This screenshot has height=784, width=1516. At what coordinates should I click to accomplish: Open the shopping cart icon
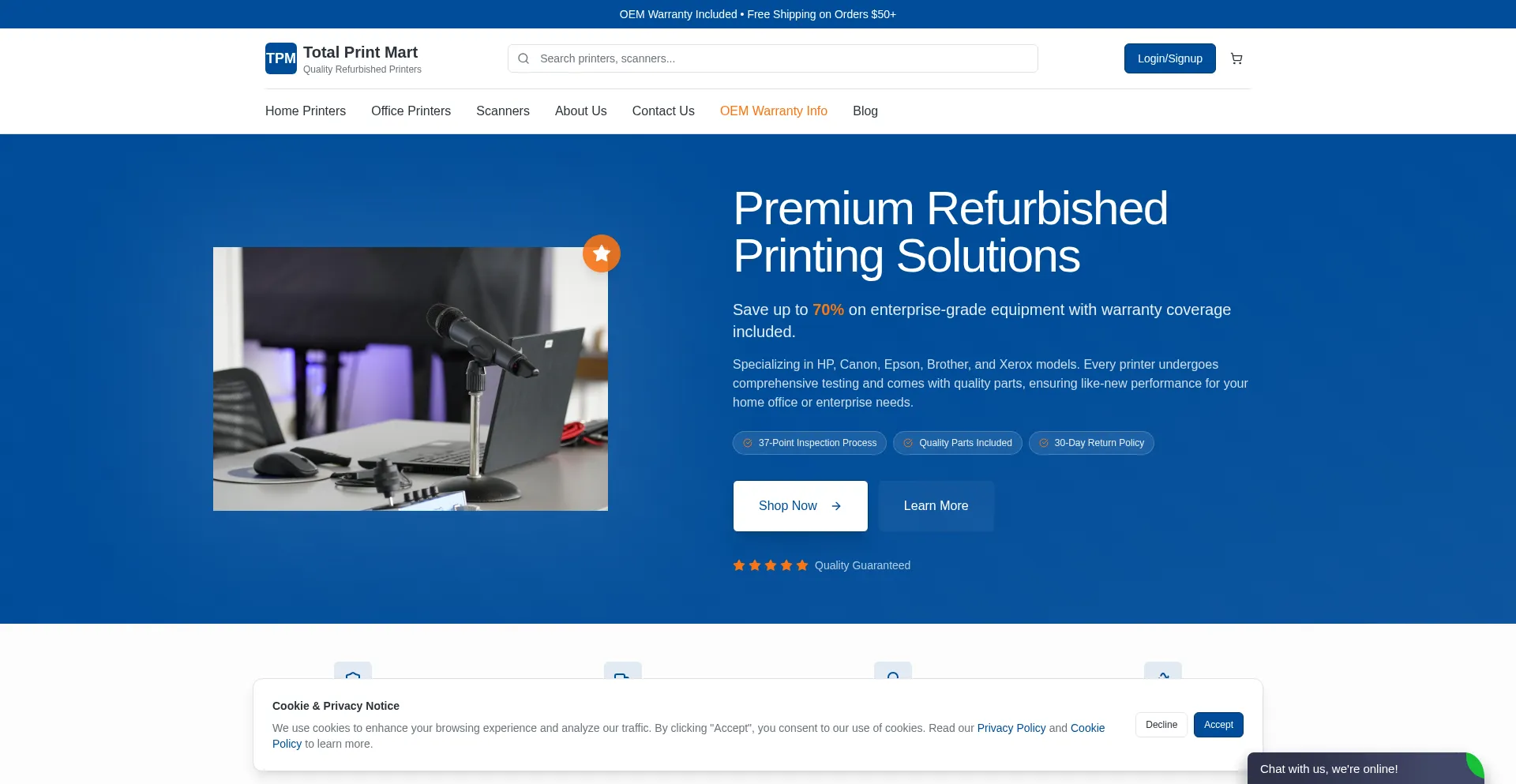(1236, 58)
